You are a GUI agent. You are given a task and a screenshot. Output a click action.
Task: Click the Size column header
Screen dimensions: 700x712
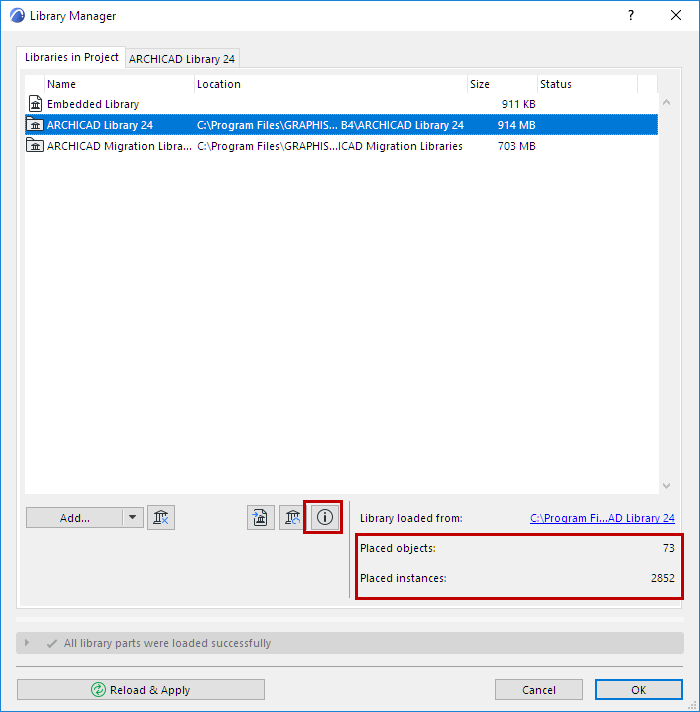coord(502,84)
